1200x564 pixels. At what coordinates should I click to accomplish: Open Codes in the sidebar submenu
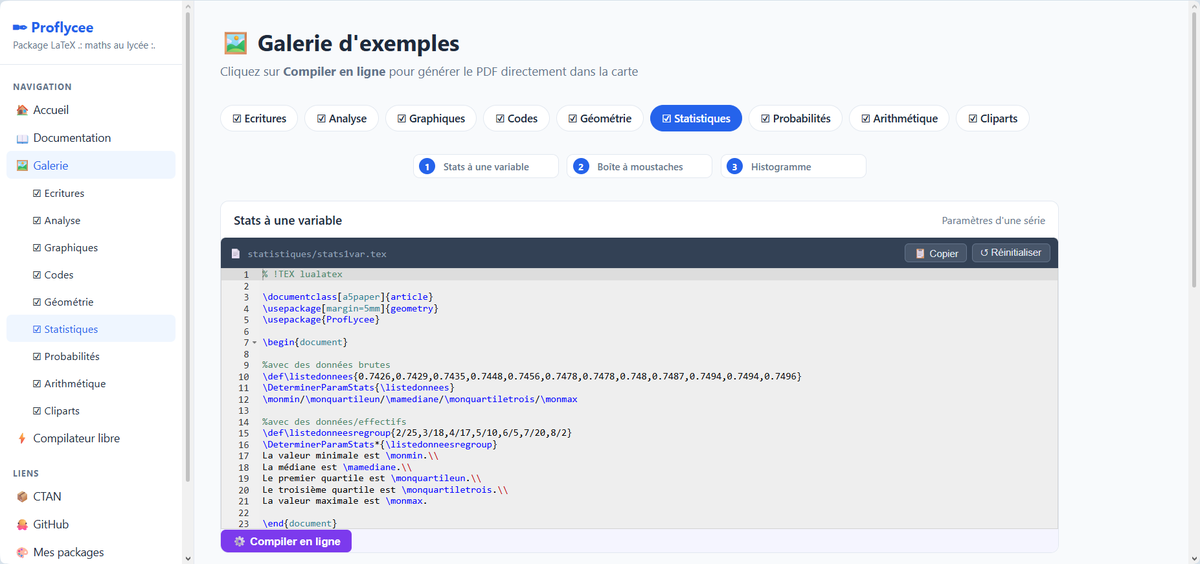pos(91,275)
